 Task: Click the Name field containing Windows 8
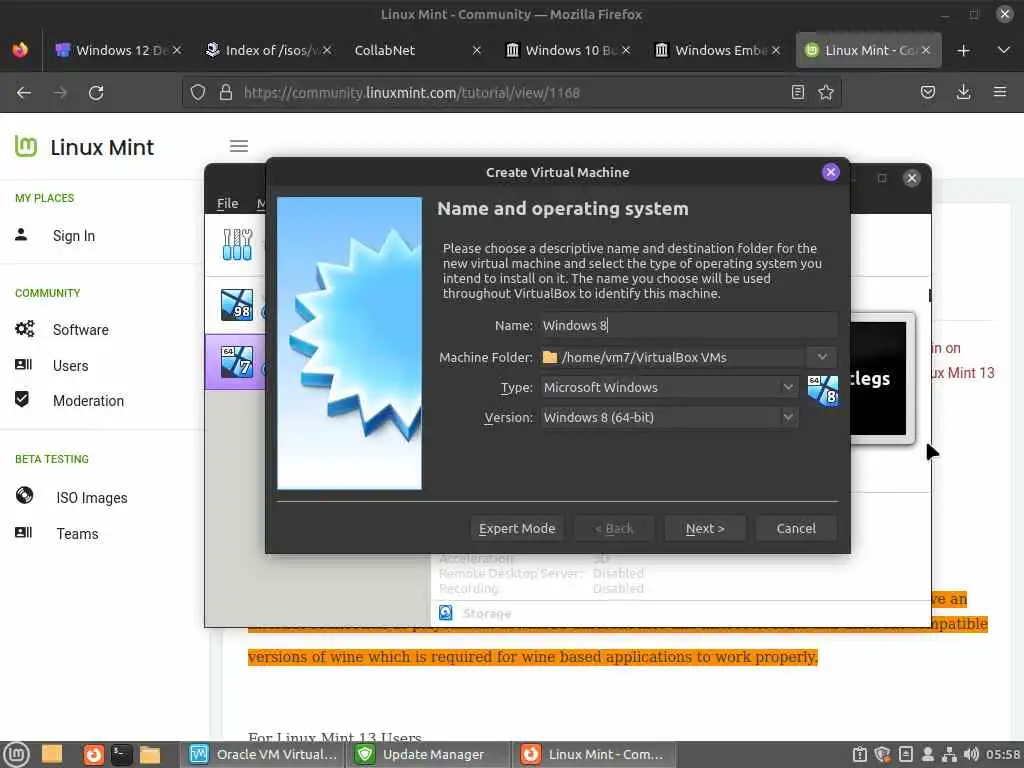[688, 325]
